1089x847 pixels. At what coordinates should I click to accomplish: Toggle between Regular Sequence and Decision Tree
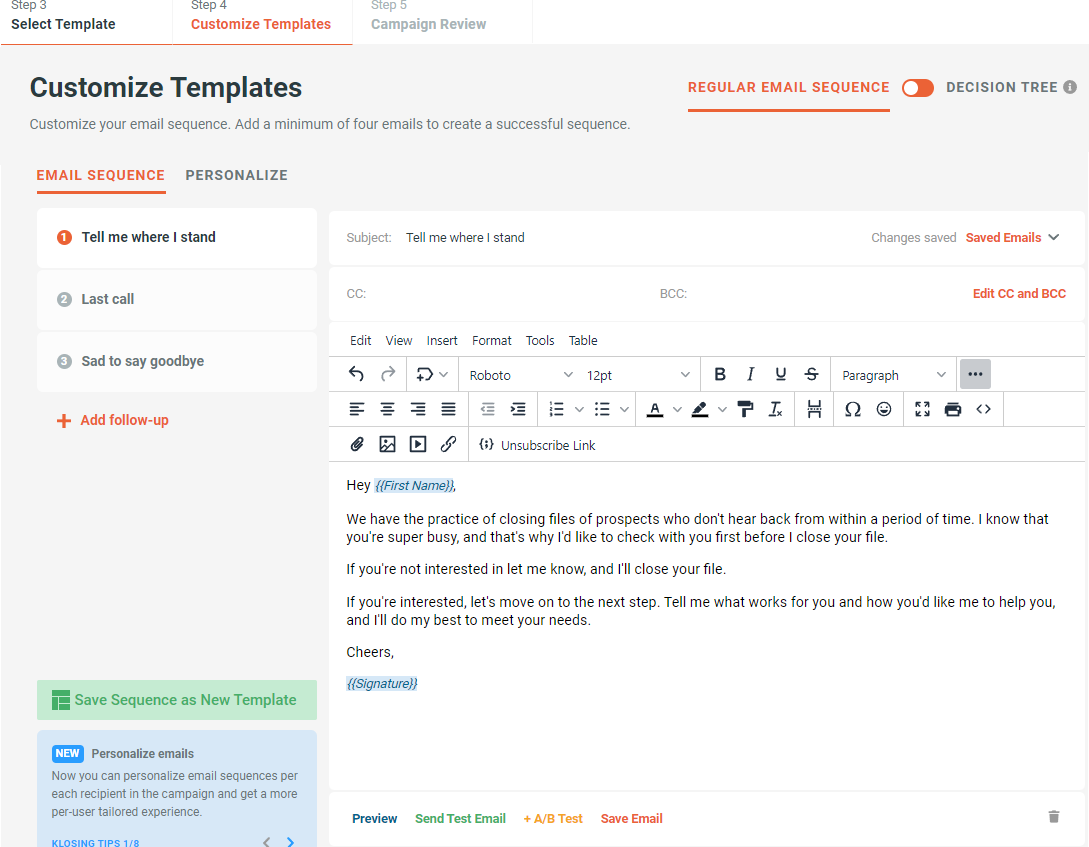point(917,87)
